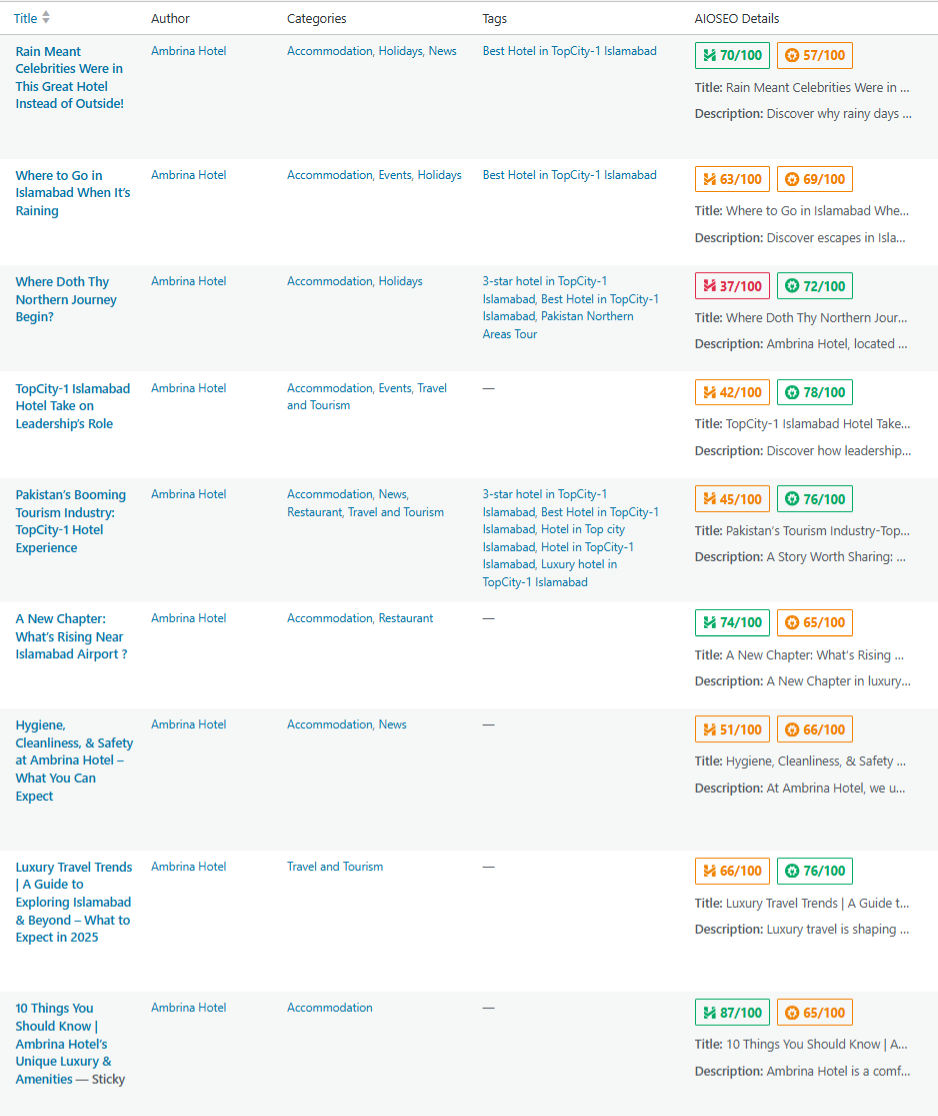Screen dimensions: 938x1116
Task: Click the 74/100 TruSEO score badge icon
Action: (x=710, y=623)
